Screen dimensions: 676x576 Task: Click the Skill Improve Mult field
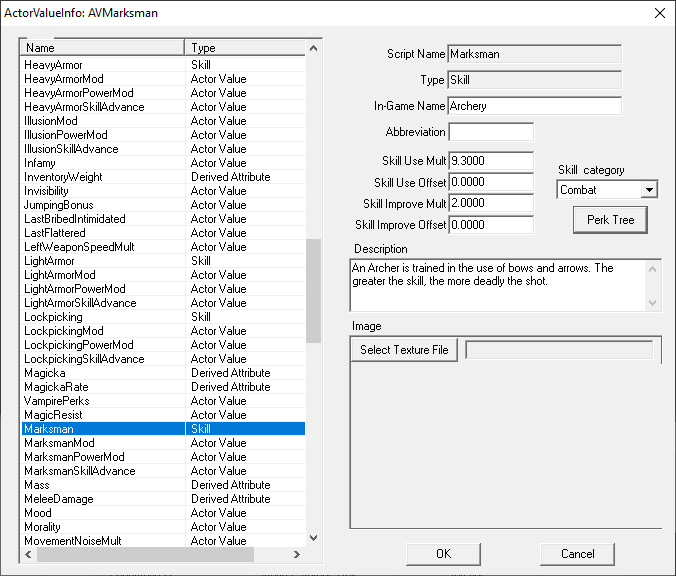pos(491,203)
